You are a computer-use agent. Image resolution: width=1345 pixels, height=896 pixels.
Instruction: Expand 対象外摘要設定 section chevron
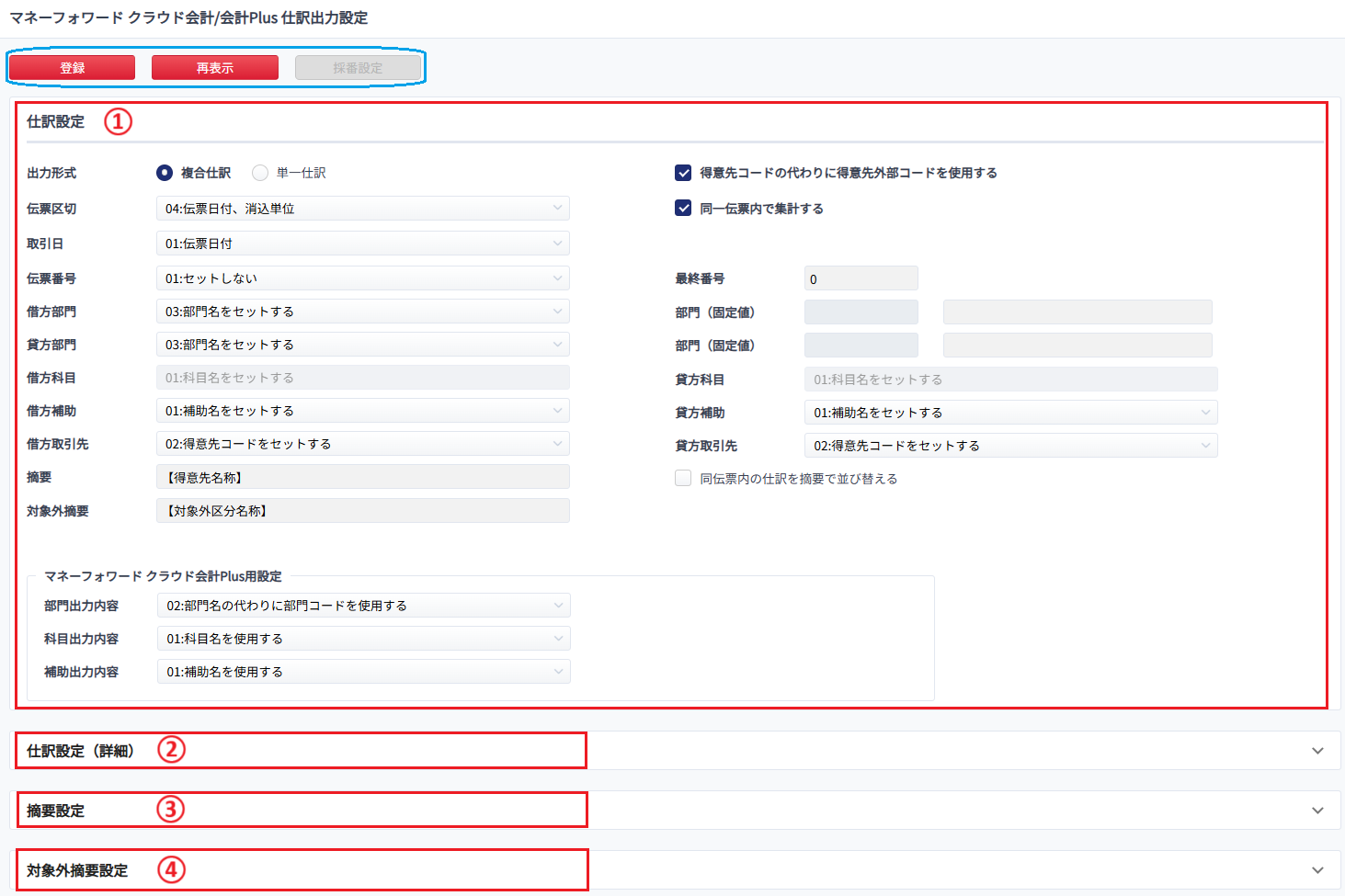[x=1317, y=870]
